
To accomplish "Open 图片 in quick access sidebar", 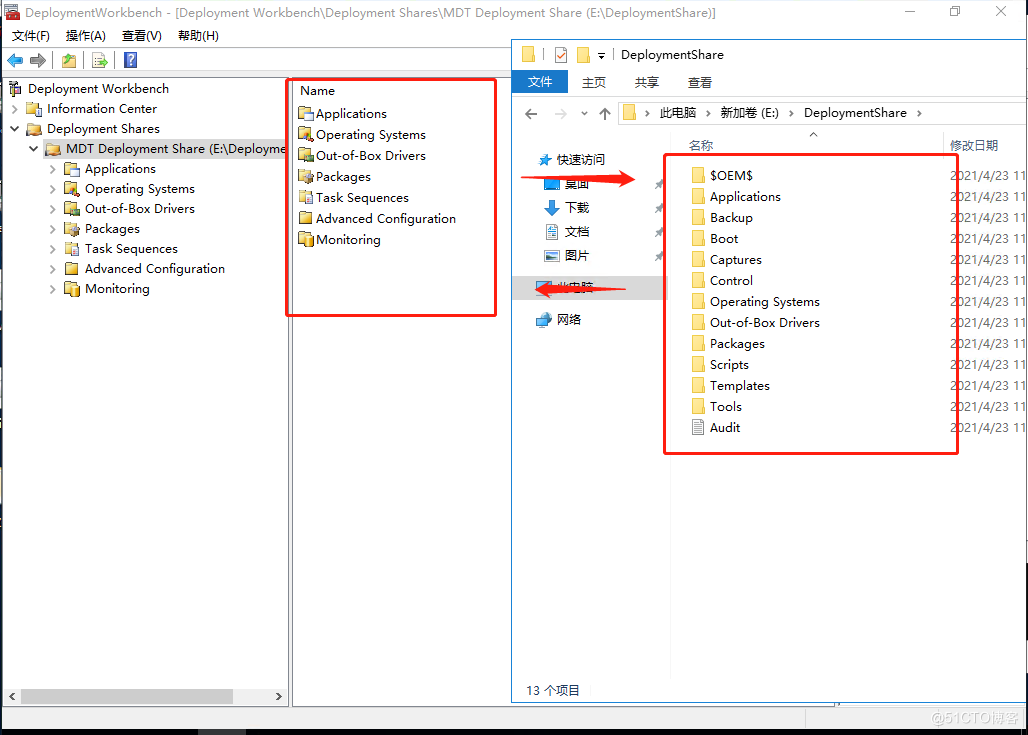I will click(577, 256).
